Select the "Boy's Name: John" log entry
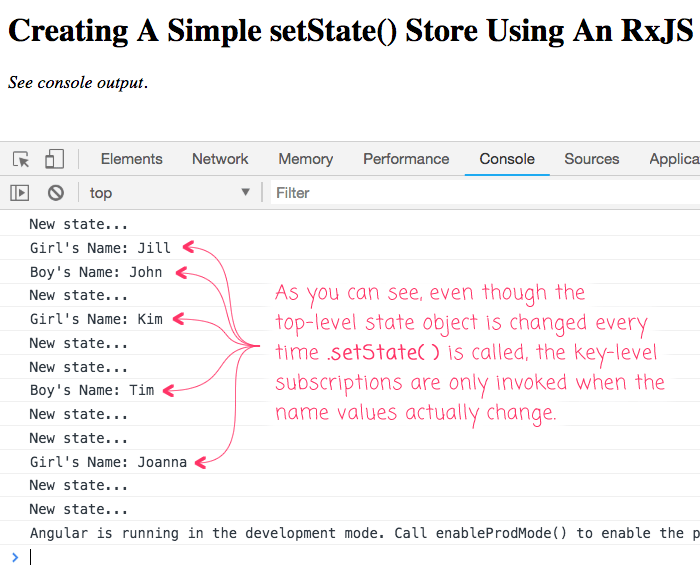The width and height of the screenshot is (700, 575). tap(350, 272)
